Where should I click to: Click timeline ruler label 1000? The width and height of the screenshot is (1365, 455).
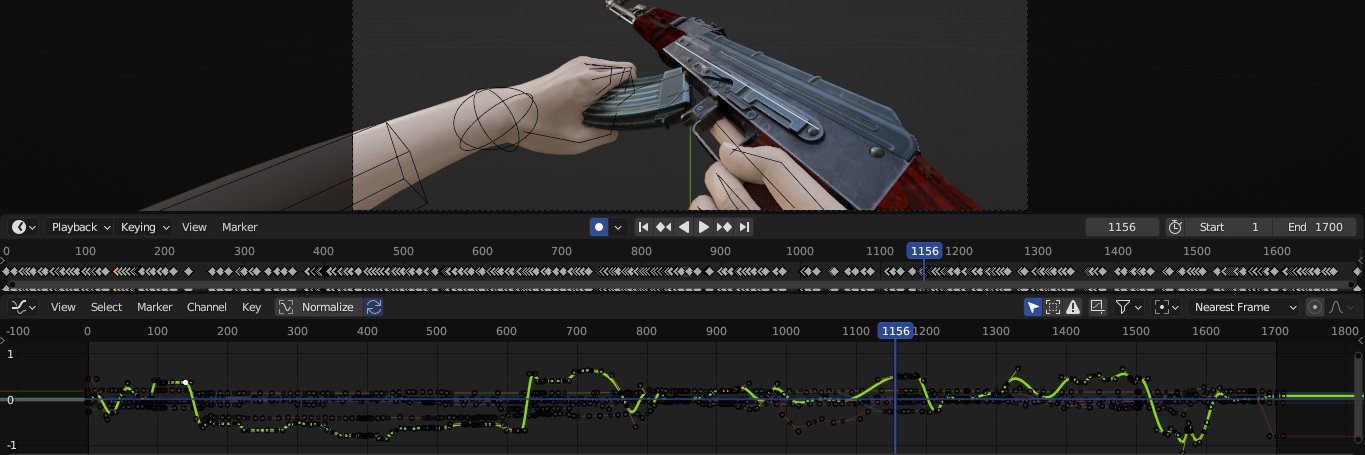[x=799, y=251]
